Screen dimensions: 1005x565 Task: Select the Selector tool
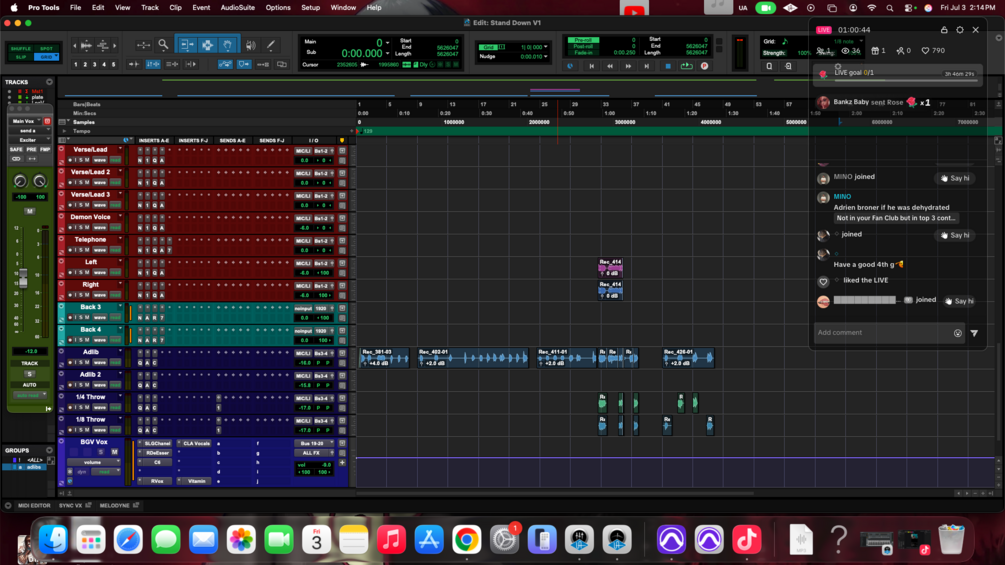(208, 45)
